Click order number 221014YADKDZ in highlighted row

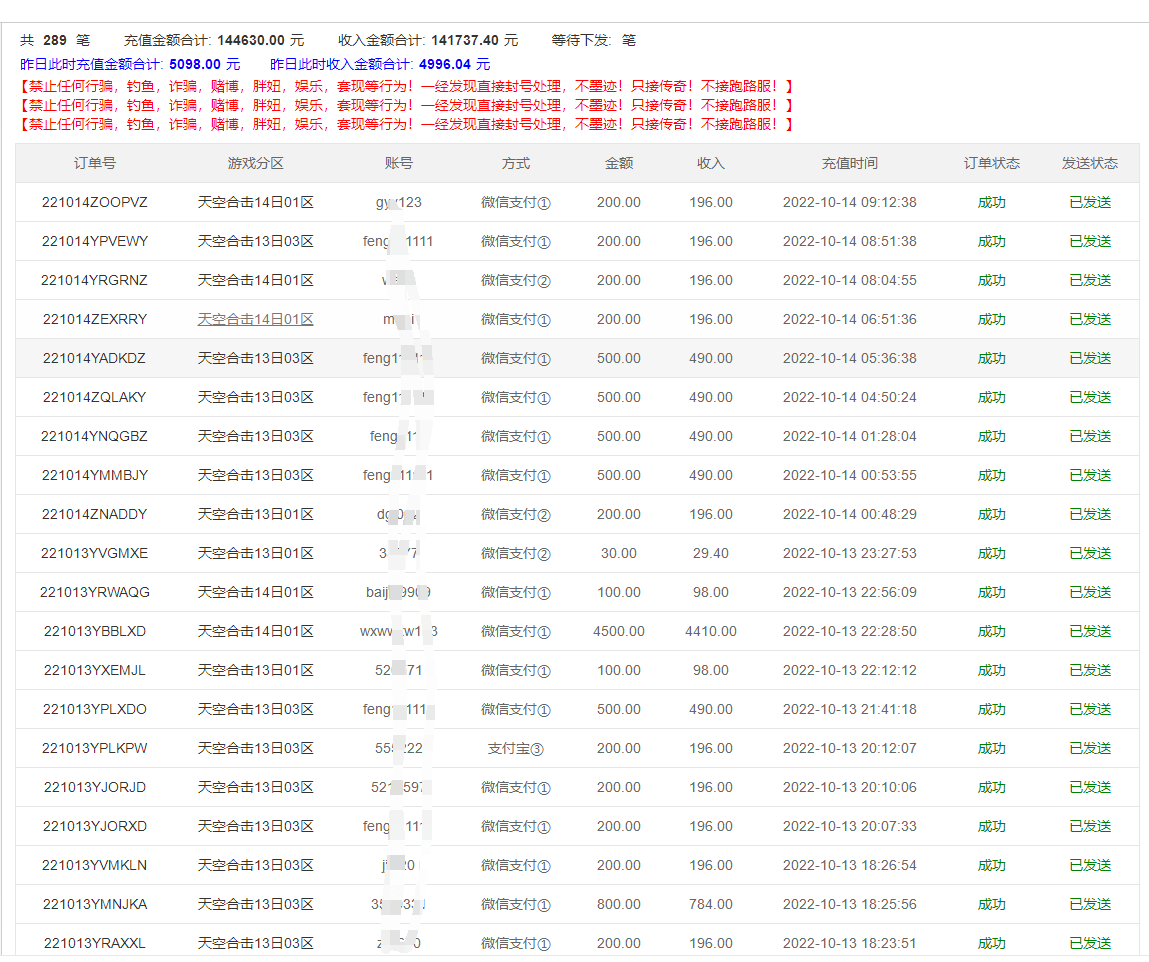[94, 358]
